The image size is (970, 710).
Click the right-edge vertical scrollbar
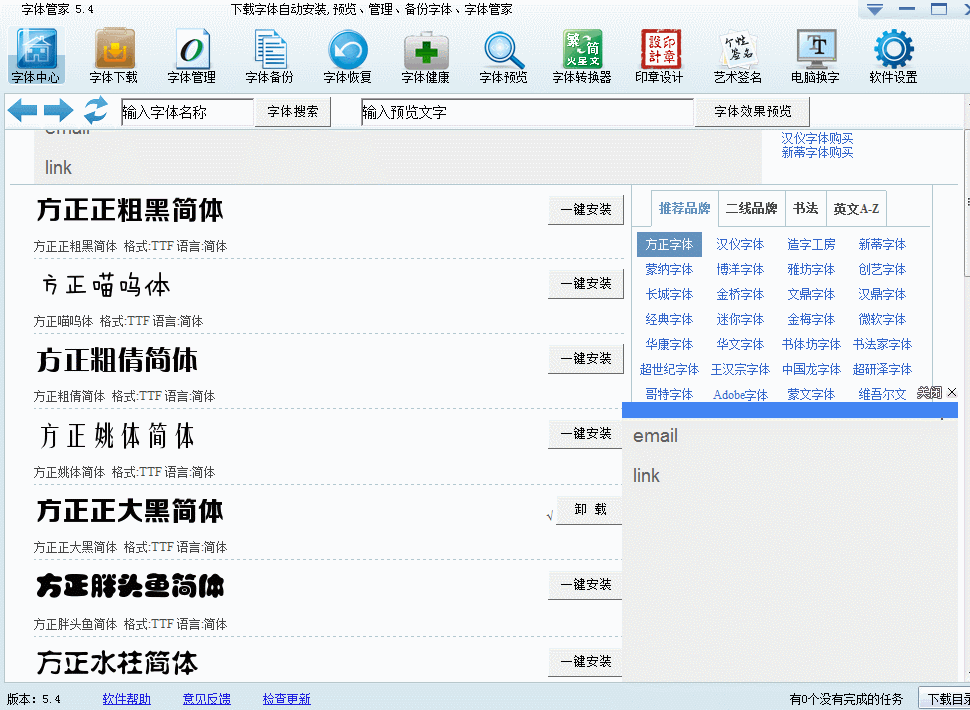[967, 202]
